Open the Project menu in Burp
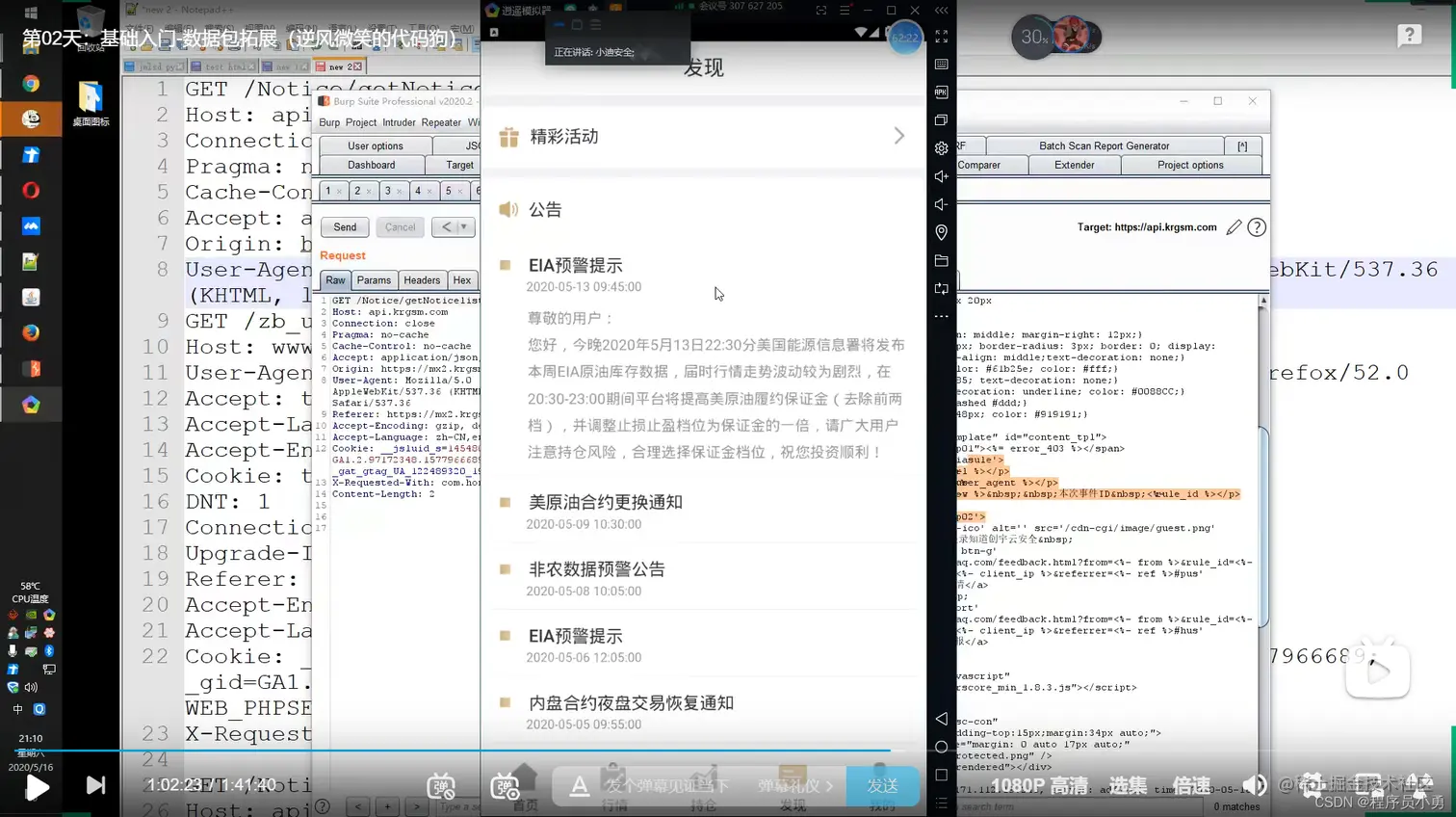 pos(361,122)
